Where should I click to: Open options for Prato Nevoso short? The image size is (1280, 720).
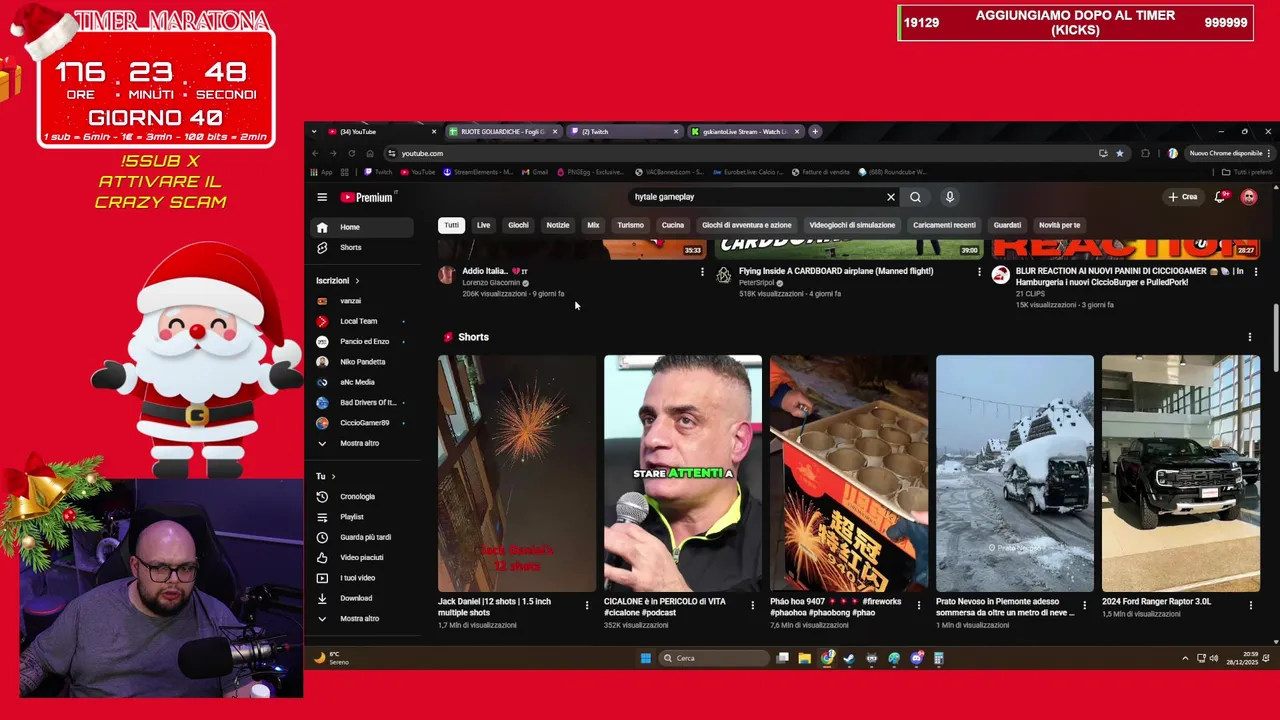tap(1085, 604)
